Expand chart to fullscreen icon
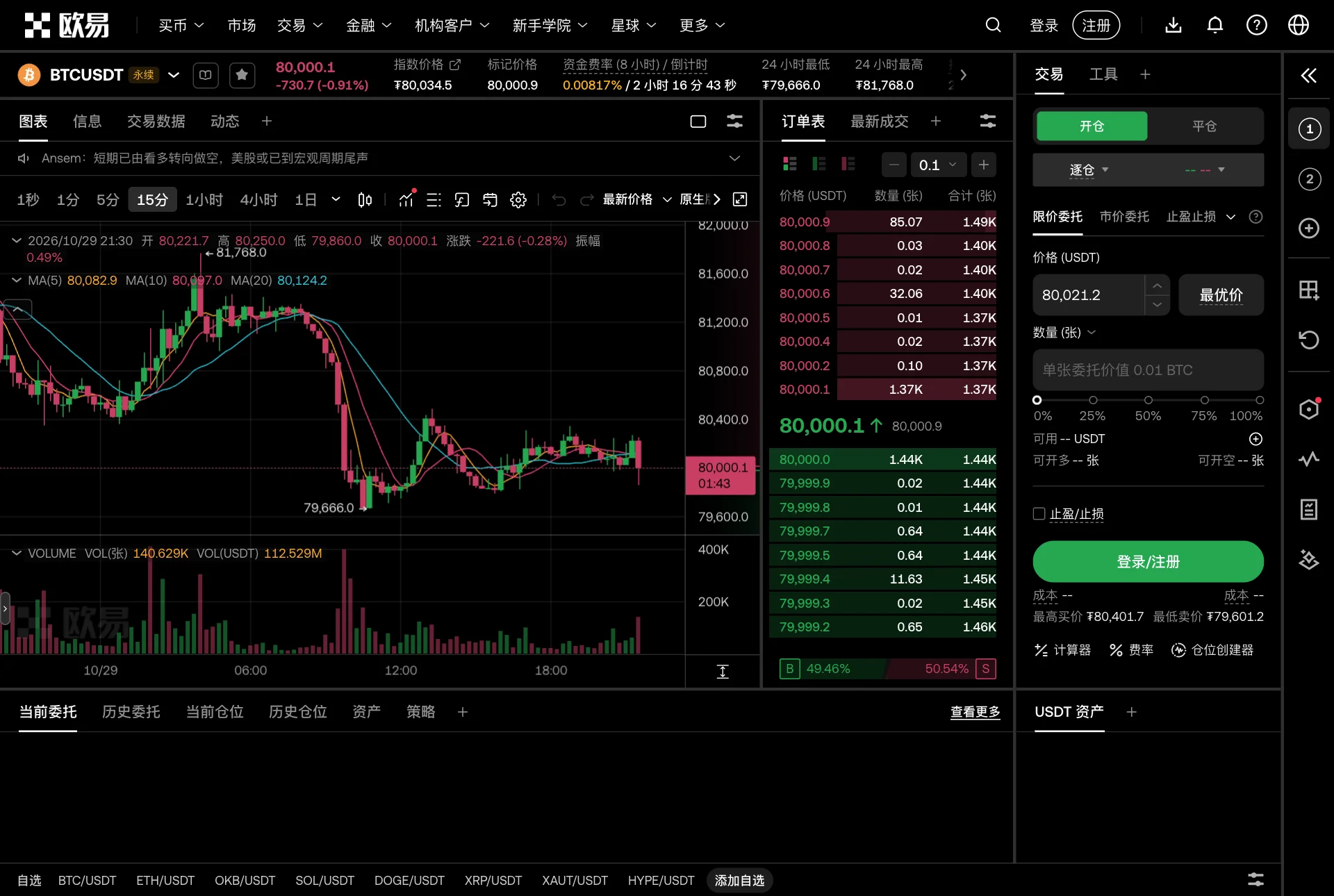Screen dimensions: 1334x896 (741, 200)
